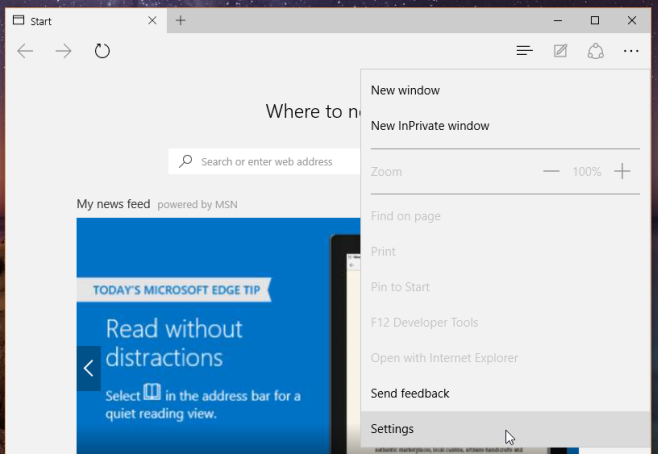Viewport: 658px width, 454px height.
Task: Click the Search or enter web address box
Action: [264, 162]
